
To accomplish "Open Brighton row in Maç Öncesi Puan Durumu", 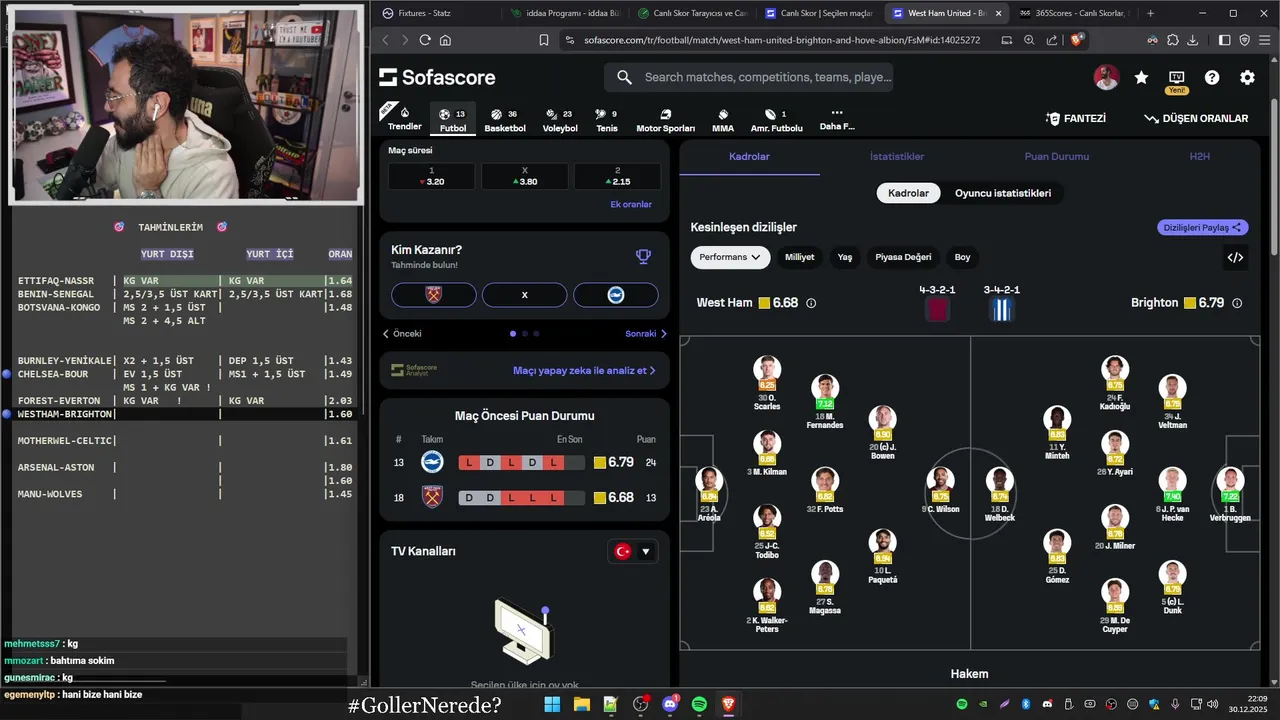I will click(524, 462).
